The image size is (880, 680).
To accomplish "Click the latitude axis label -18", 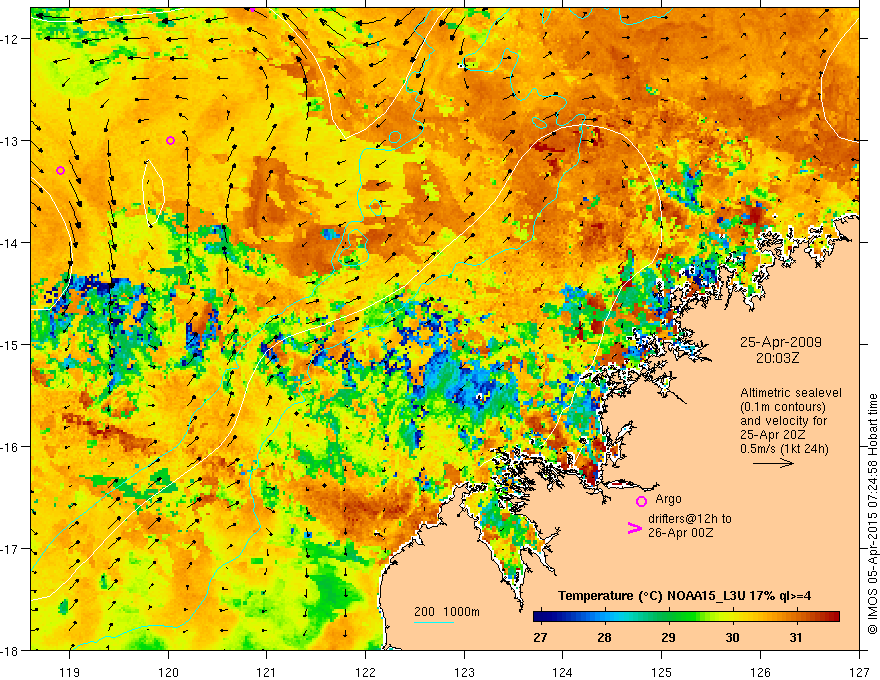I will (x=11, y=650).
